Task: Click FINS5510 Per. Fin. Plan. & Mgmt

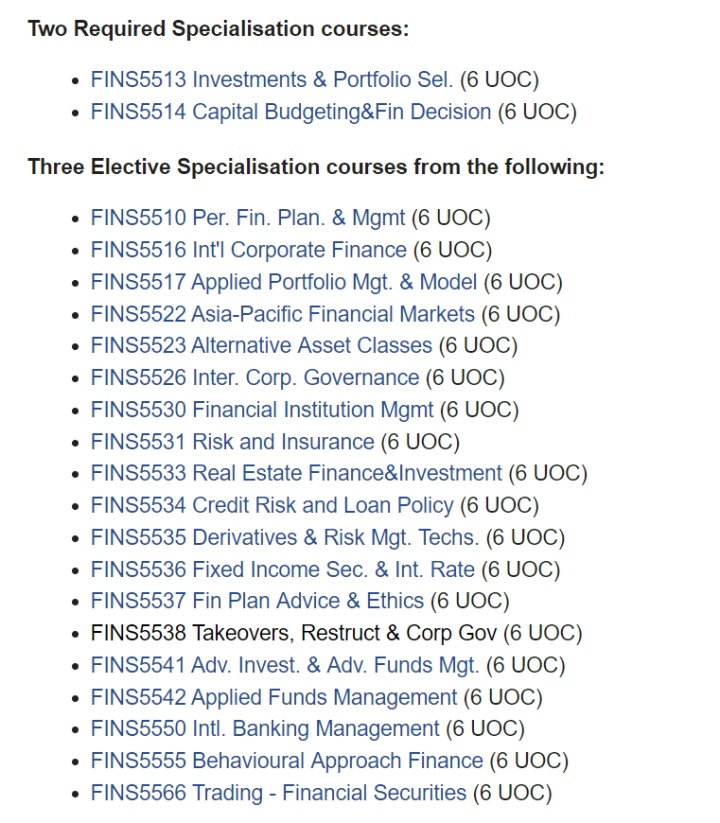Action: pos(248,218)
